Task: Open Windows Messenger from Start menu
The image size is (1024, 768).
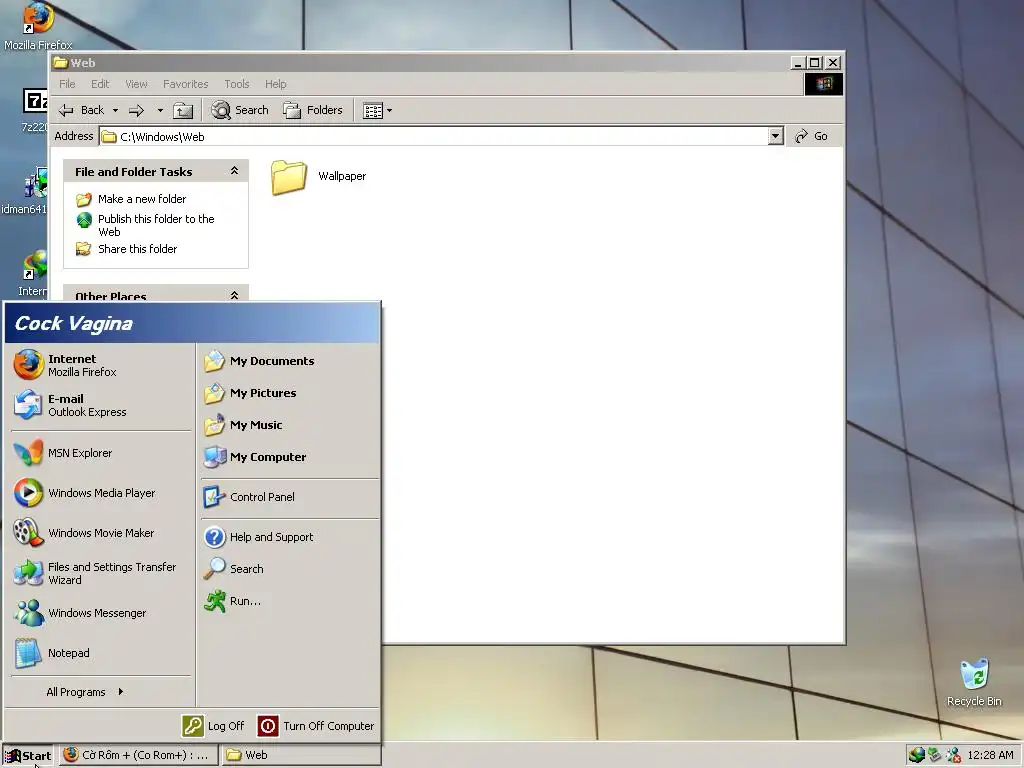Action: (x=101, y=613)
